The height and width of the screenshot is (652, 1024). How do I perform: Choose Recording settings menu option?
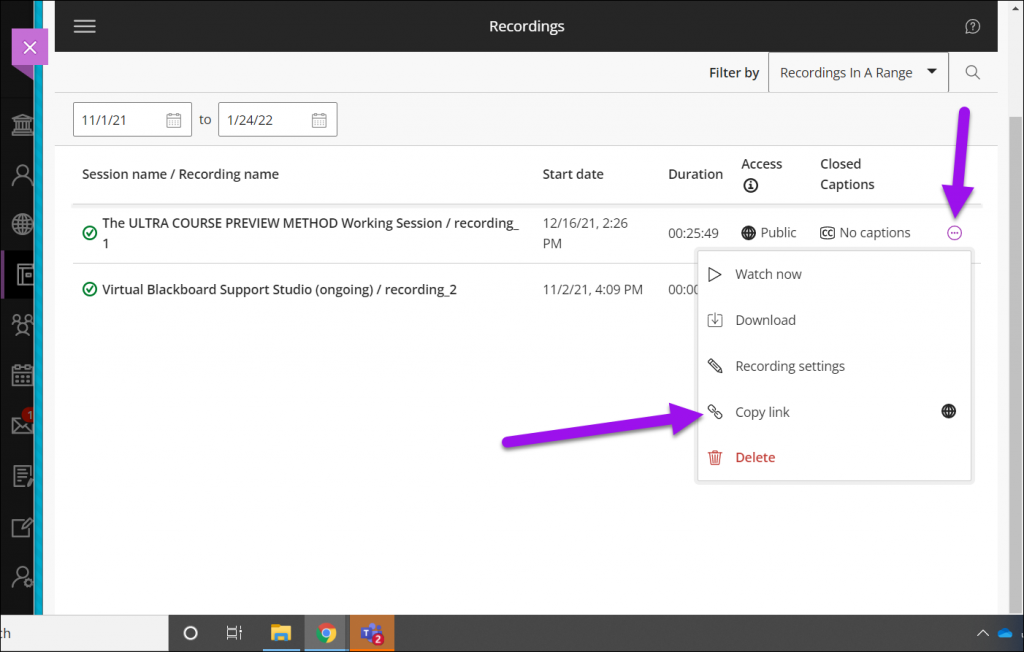[x=789, y=365]
